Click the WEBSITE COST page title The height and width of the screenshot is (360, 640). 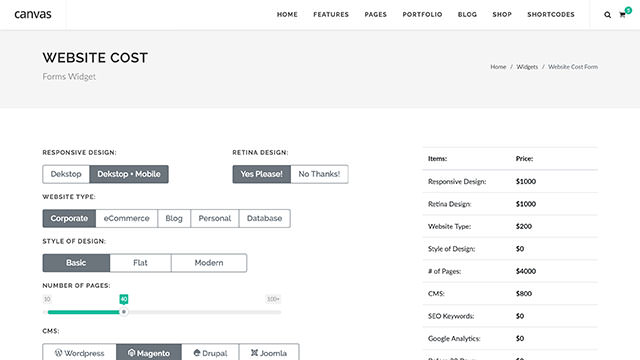tap(95, 58)
